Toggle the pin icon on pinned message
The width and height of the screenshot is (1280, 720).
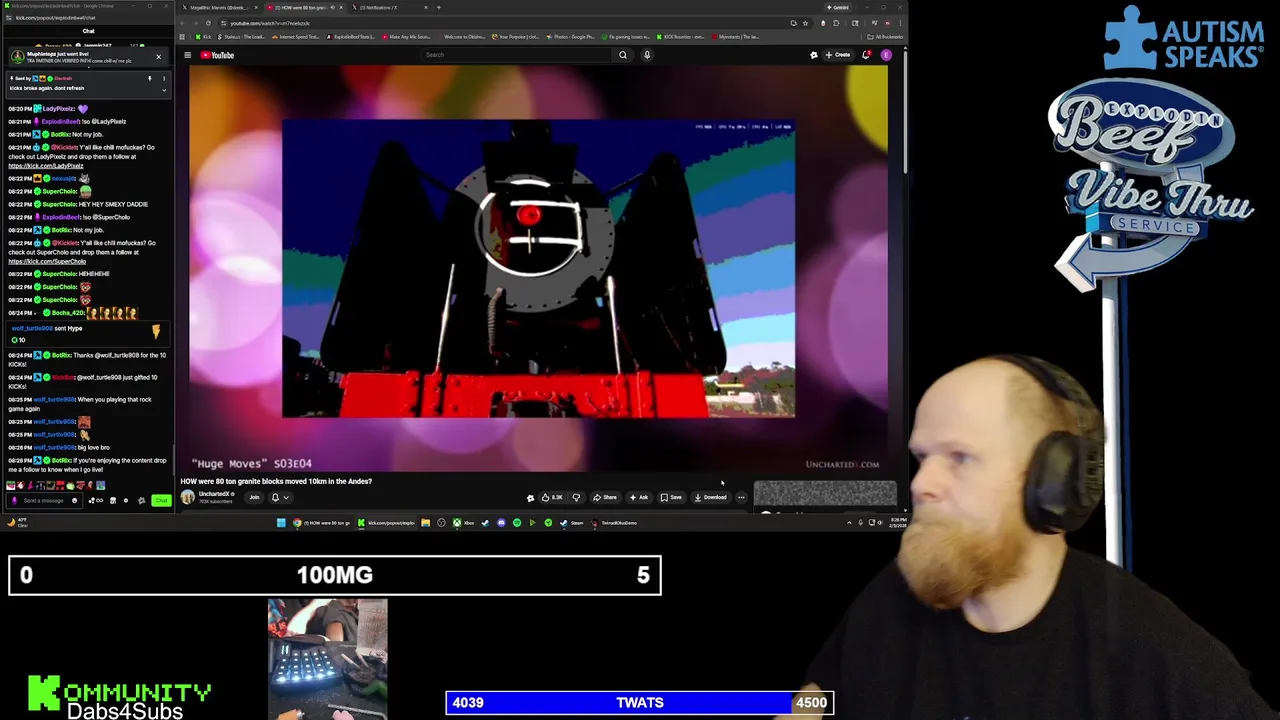pos(150,78)
